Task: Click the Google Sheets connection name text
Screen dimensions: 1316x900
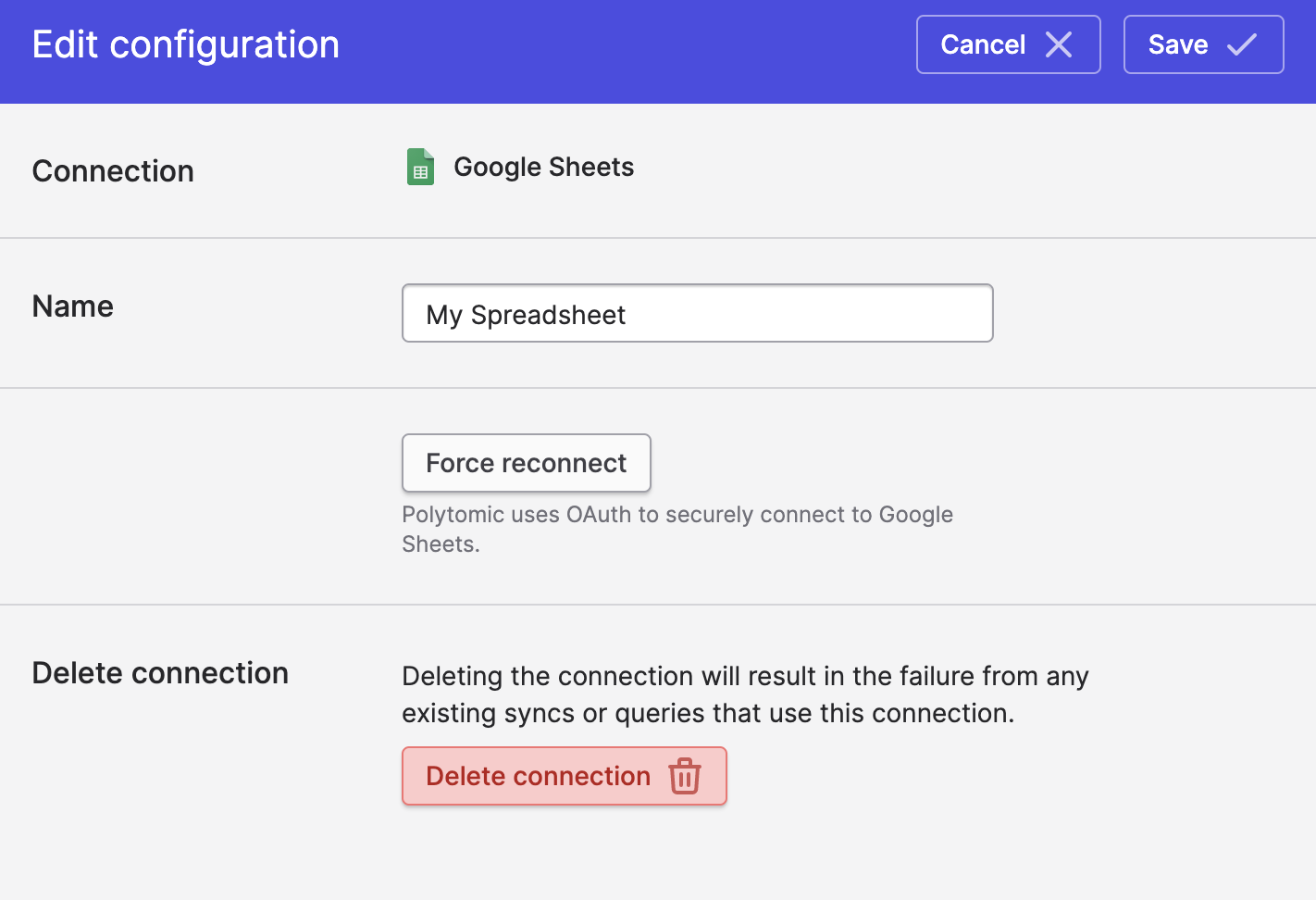Action: point(543,167)
